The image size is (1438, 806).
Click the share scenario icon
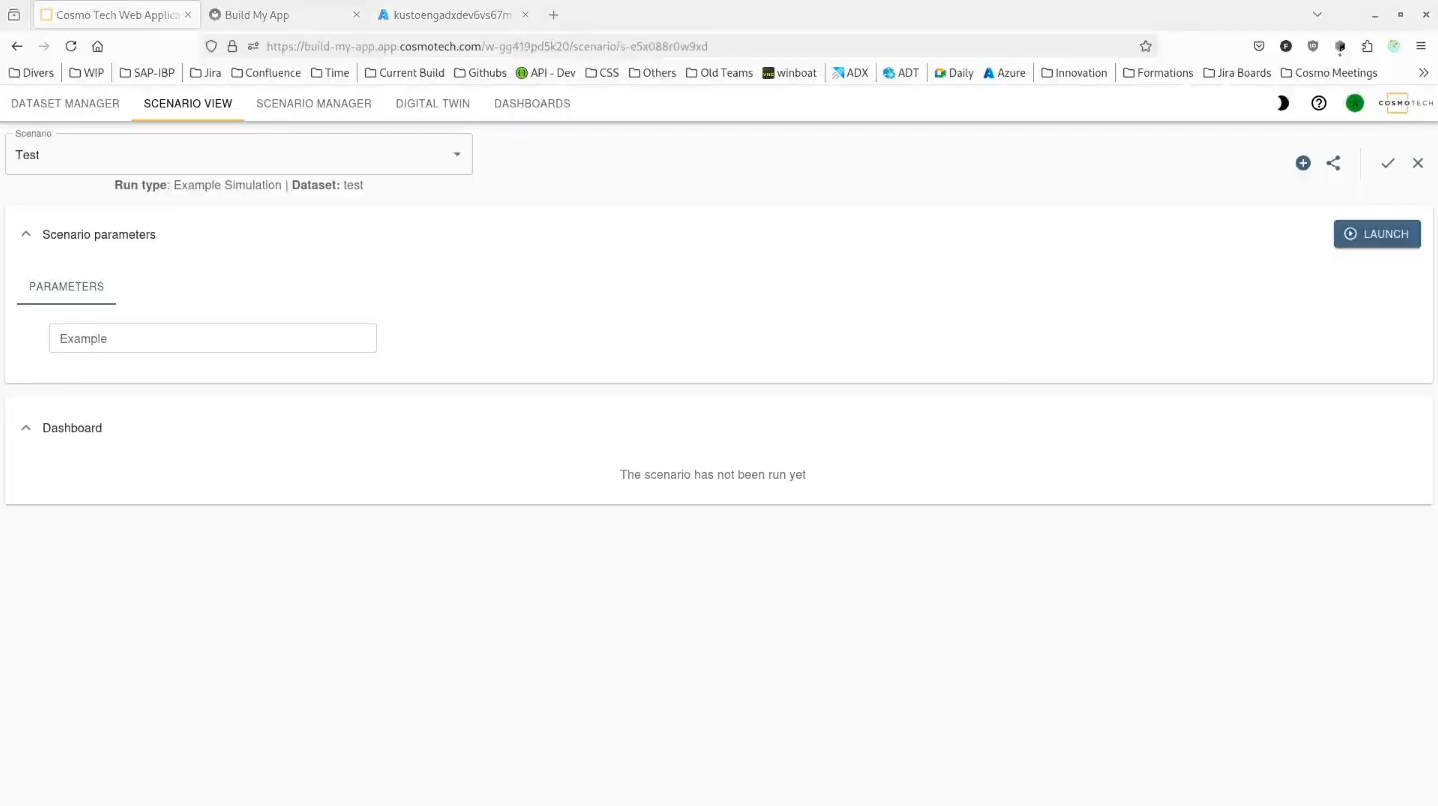tap(1333, 163)
